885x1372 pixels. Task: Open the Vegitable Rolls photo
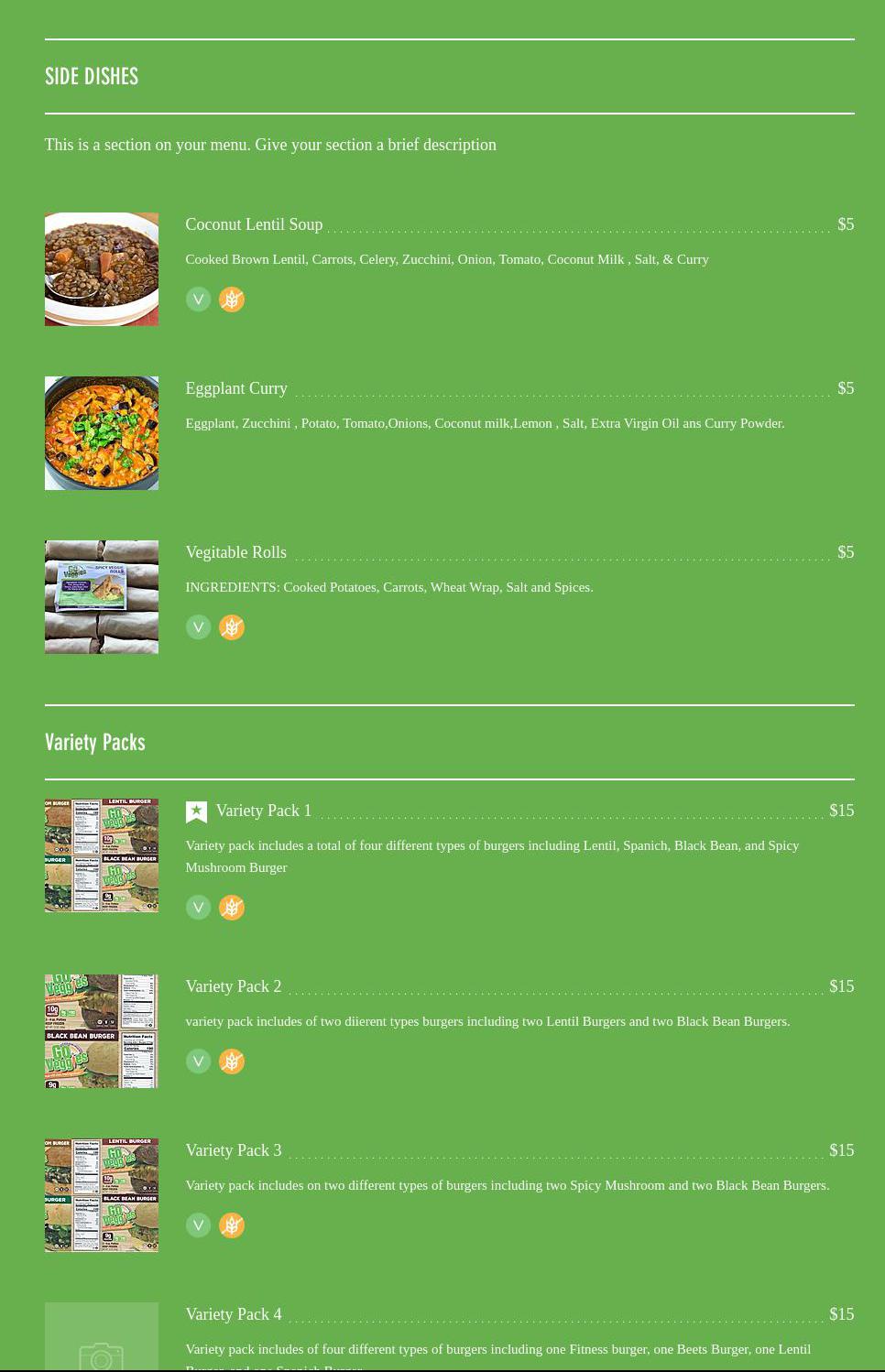tap(102, 597)
